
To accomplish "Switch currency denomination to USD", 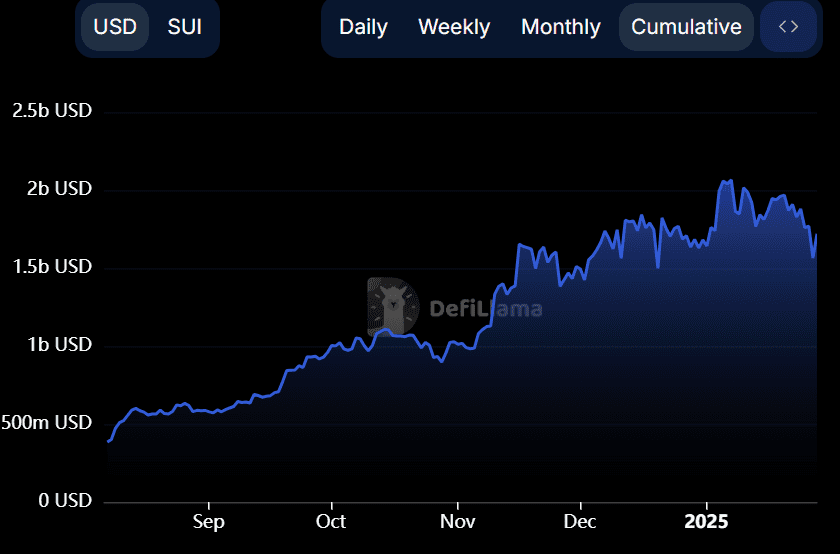I will [x=115, y=27].
